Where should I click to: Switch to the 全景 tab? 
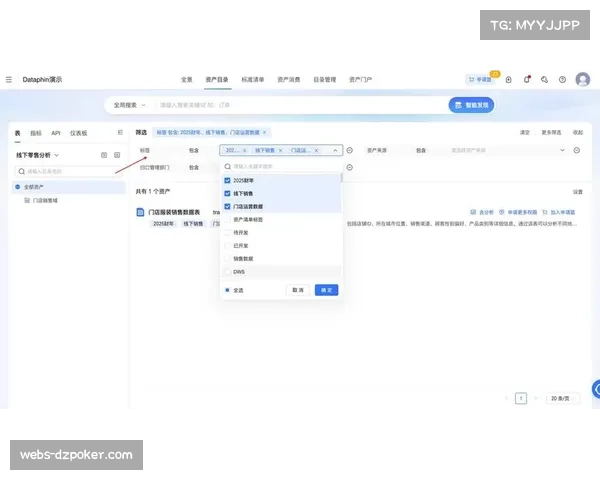[x=186, y=80]
